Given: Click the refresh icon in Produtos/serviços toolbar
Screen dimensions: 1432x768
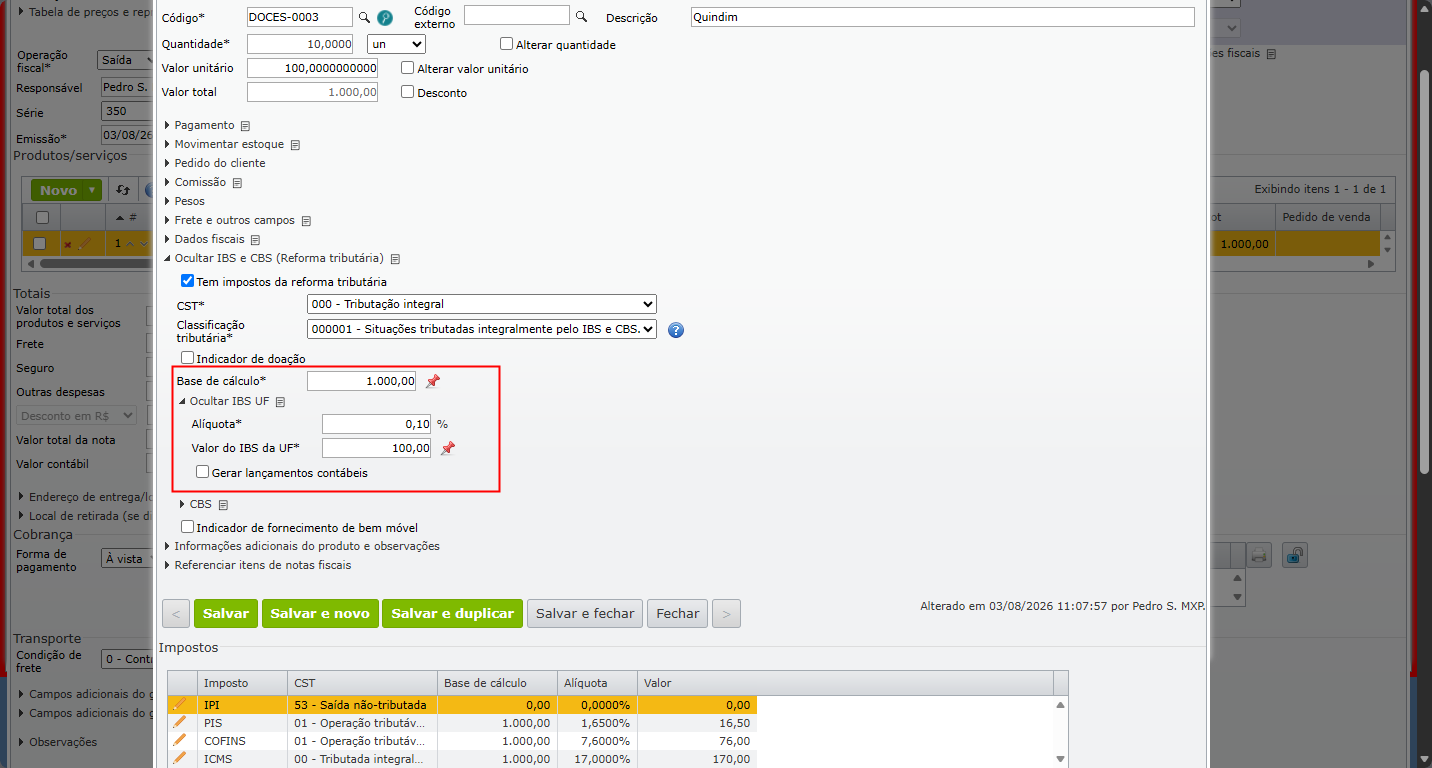Looking at the screenshot, I should 123,190.
